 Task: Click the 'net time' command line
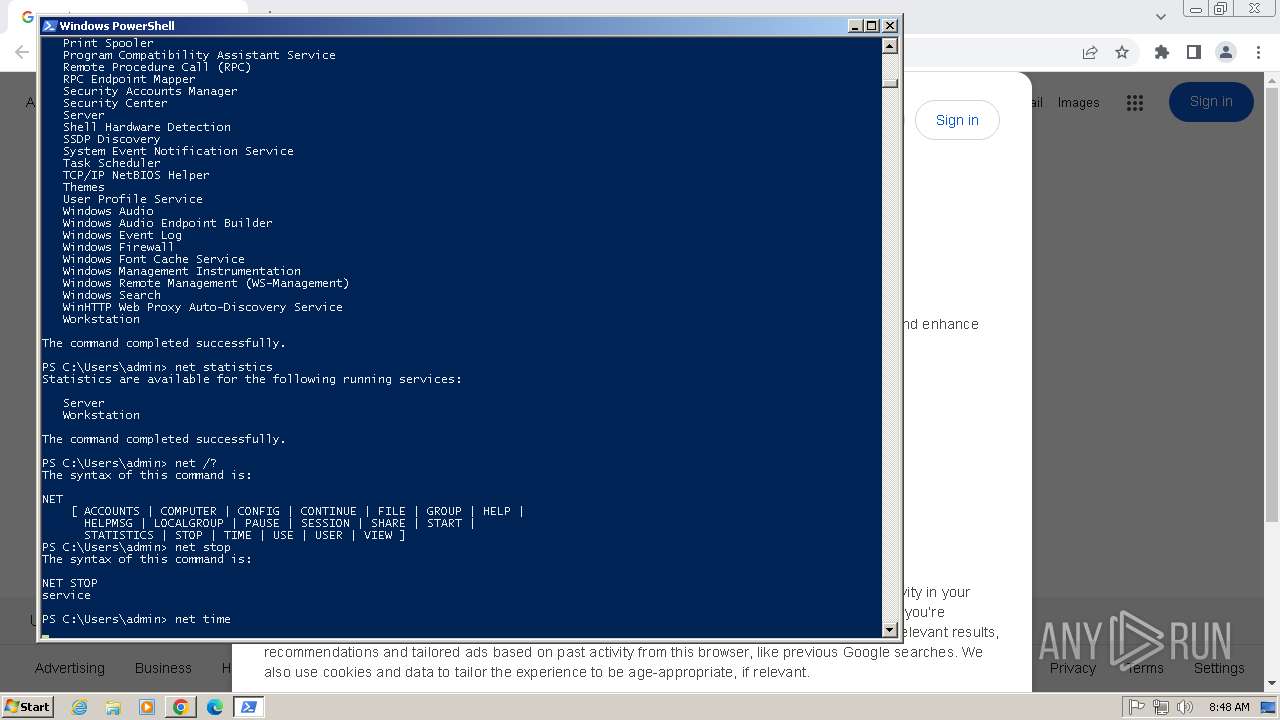136,619
